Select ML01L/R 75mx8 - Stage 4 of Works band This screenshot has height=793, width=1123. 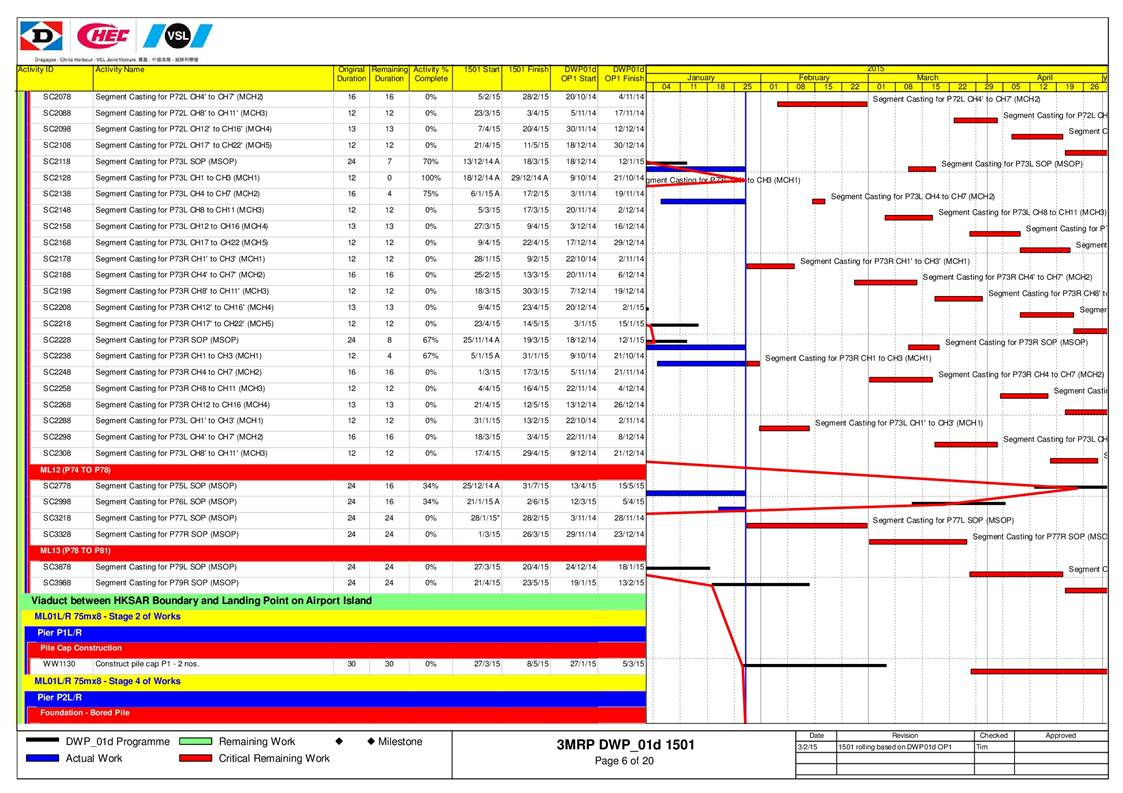335,681
